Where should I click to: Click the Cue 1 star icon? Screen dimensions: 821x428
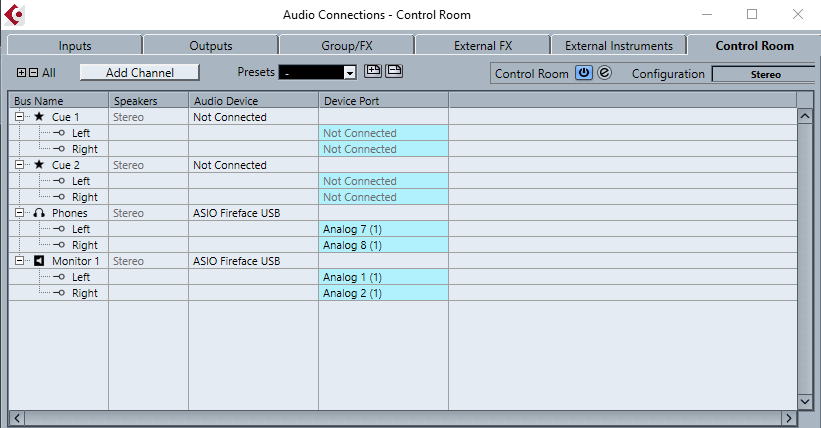pyautogui.click(x=39, y=117)
